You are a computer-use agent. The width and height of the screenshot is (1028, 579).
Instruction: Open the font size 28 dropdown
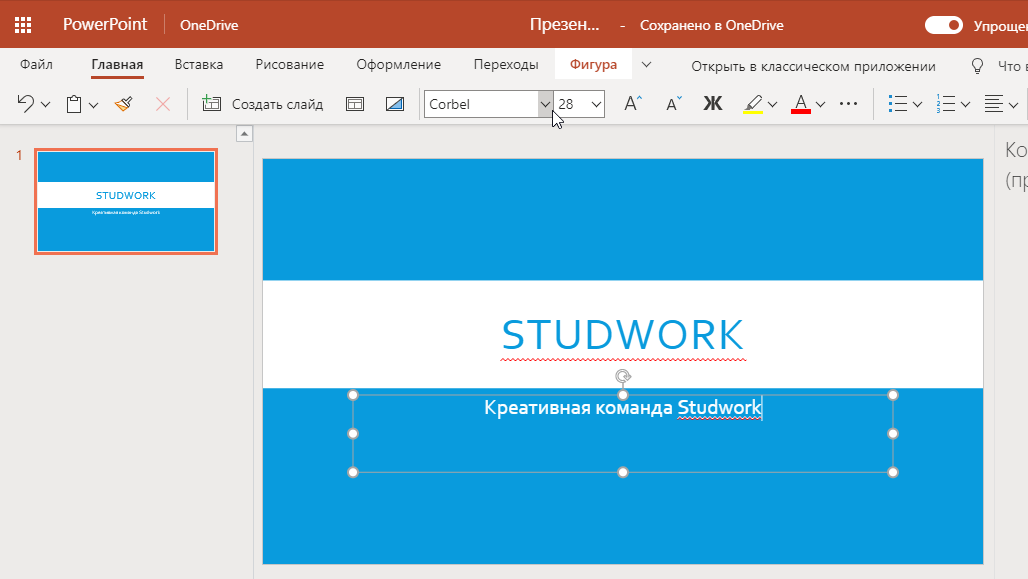click(x=597, y=104)
